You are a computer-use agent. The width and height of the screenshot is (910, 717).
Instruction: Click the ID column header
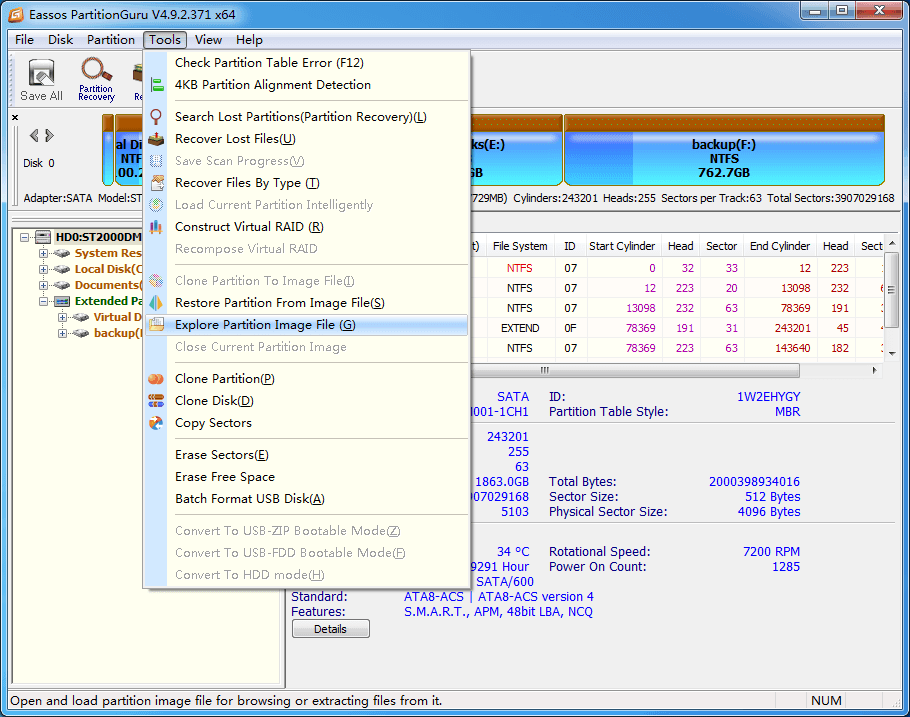pos(570,246)
